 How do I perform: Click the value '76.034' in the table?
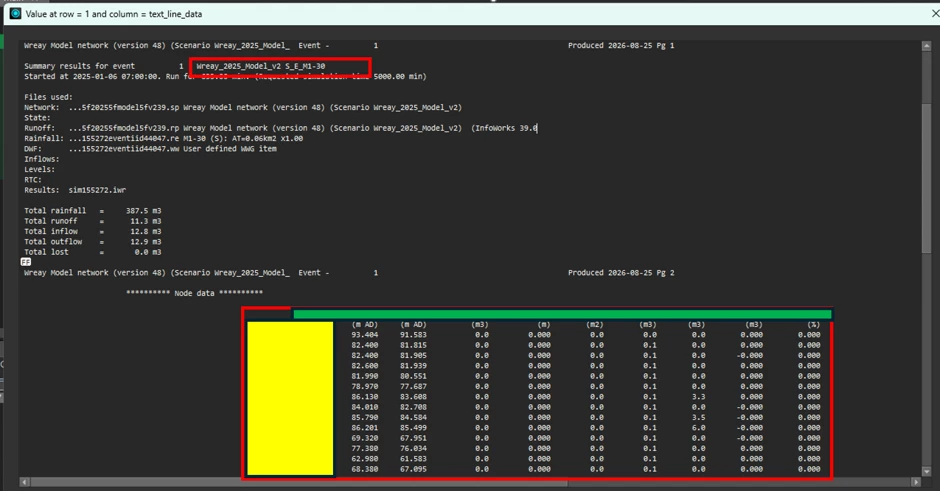[413, 448]
